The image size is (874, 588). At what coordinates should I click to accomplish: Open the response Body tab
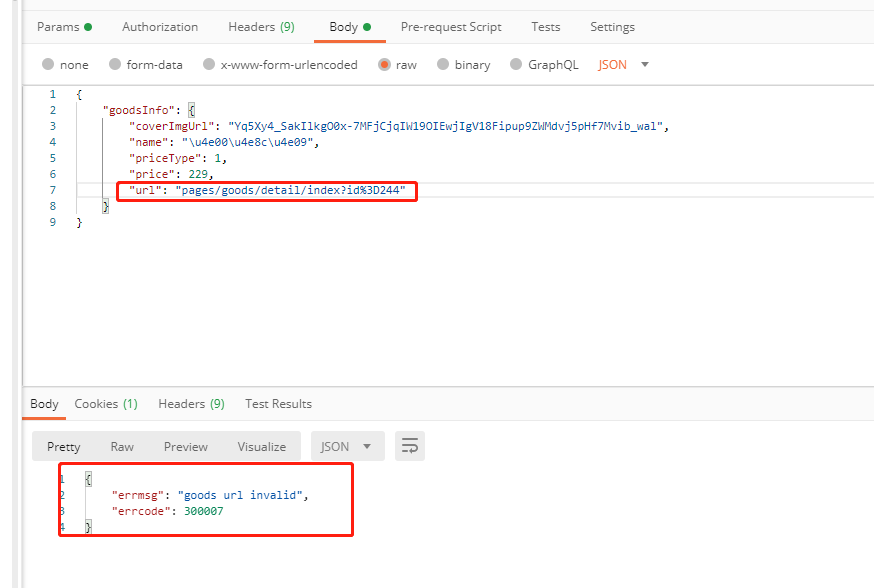(44, 404)
